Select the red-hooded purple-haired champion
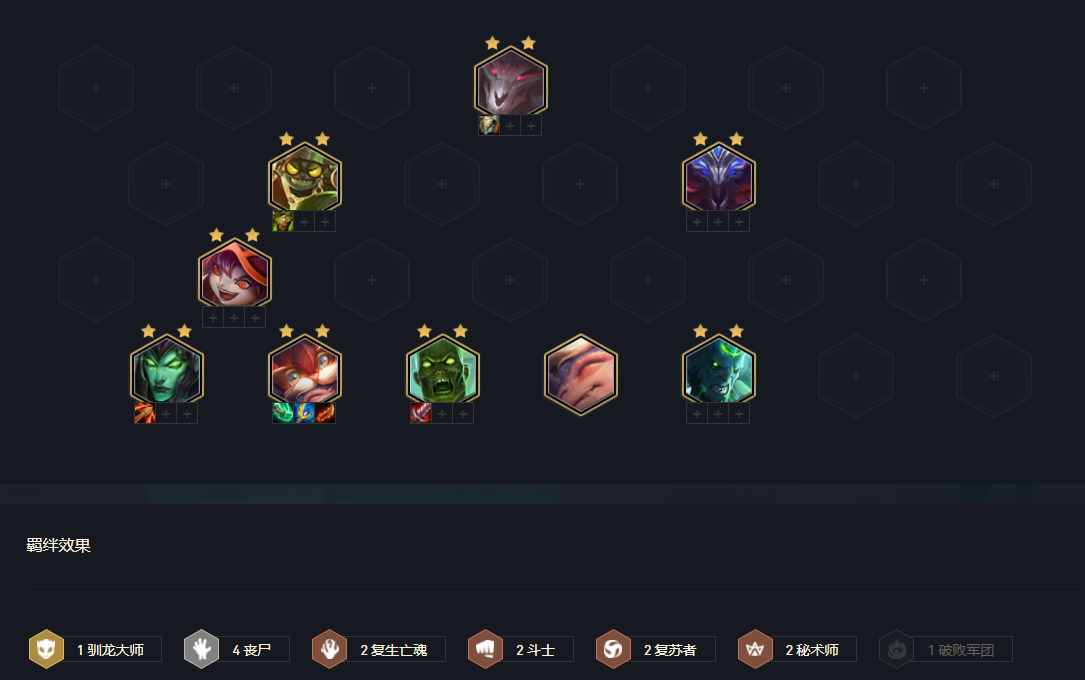Viewport: 1085px width, 680px height. 235,275
